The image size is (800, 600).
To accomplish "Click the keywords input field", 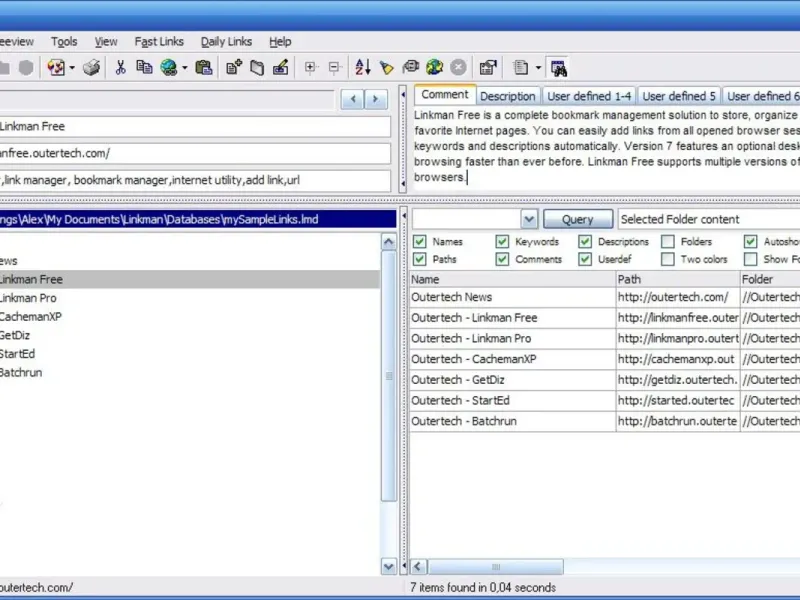I will pos(194,181).
